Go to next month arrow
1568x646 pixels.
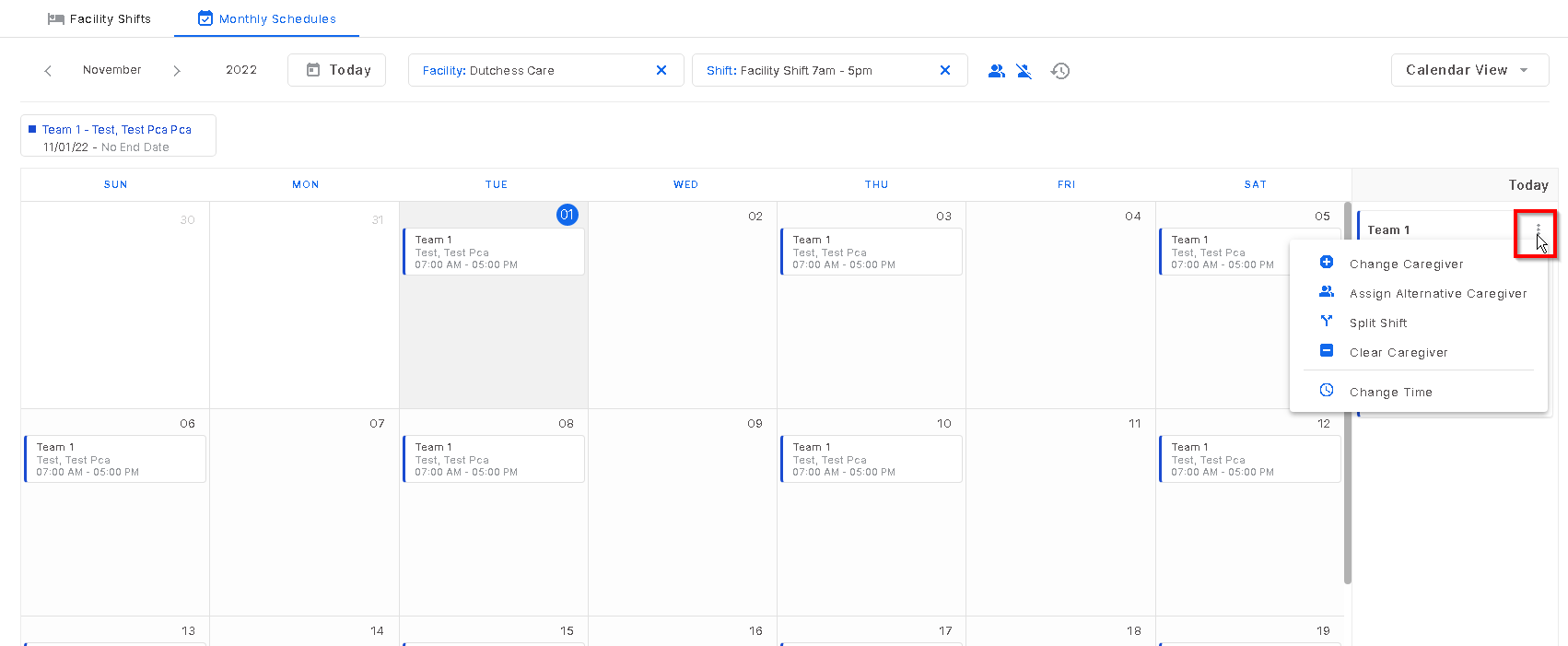point(177,70)
